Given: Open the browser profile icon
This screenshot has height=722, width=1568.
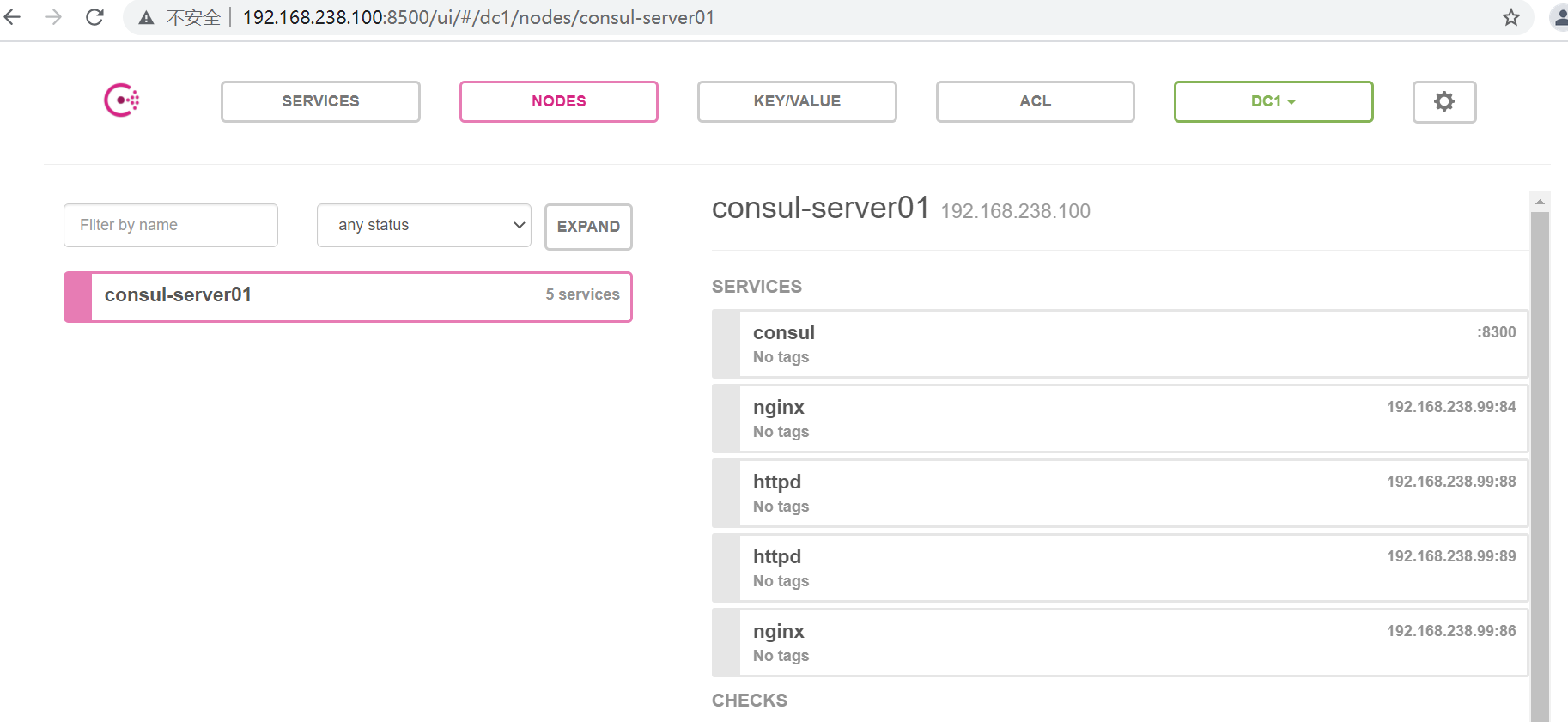Looking at the screenshot, I should pyautogui.click(x=1559, y=17).
